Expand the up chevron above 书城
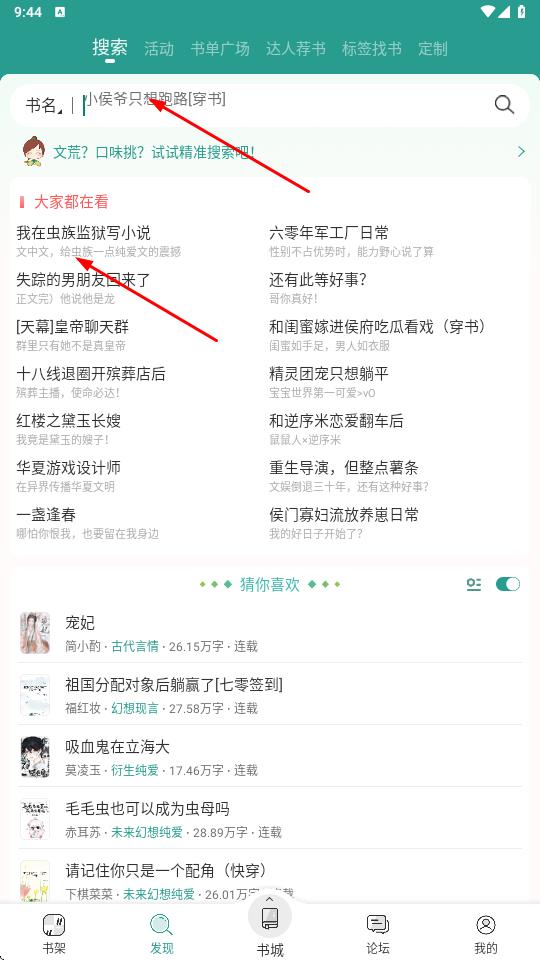 (x=270, y=898)
